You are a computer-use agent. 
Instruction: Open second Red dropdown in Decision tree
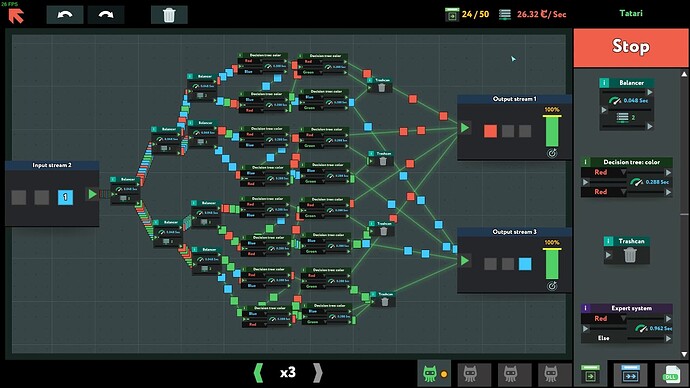pos(604,192)
